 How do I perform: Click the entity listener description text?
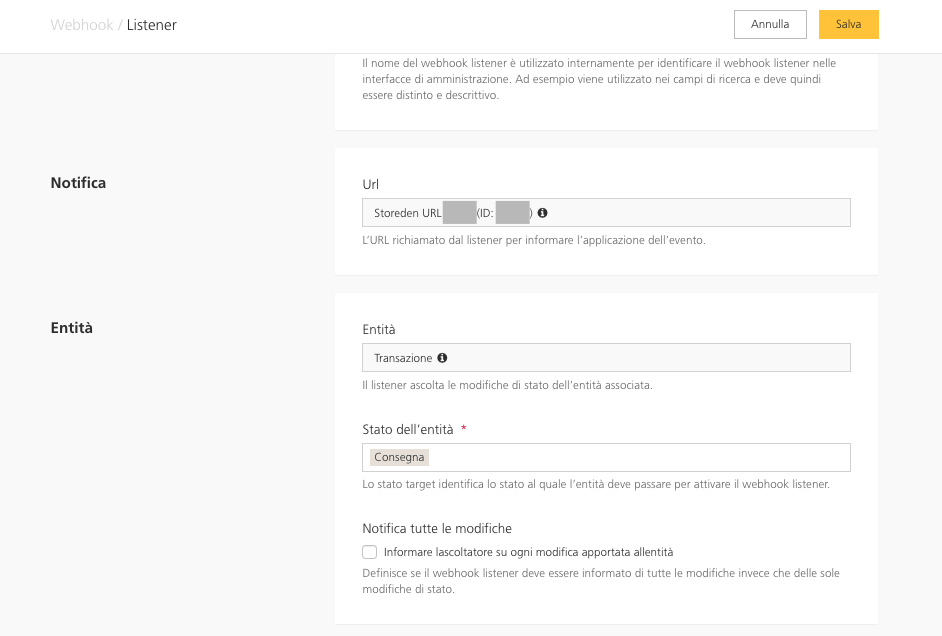[507, 385]
